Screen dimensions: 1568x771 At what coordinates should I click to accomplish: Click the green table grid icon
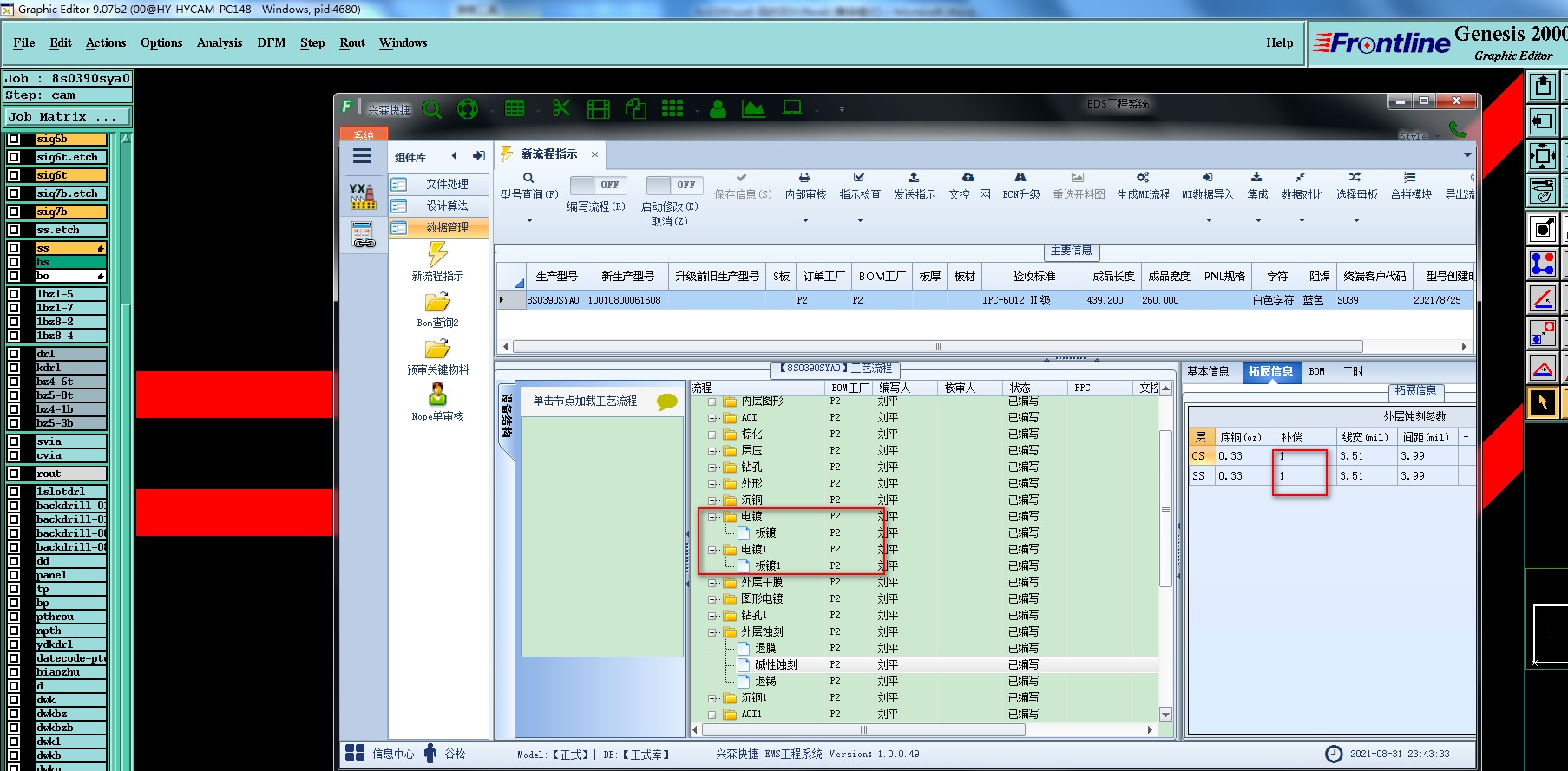point(515,108)
